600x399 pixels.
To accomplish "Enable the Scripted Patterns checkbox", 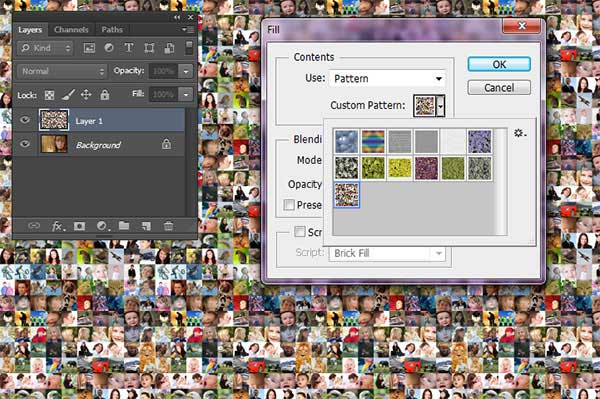I will [x=300, y=231].
